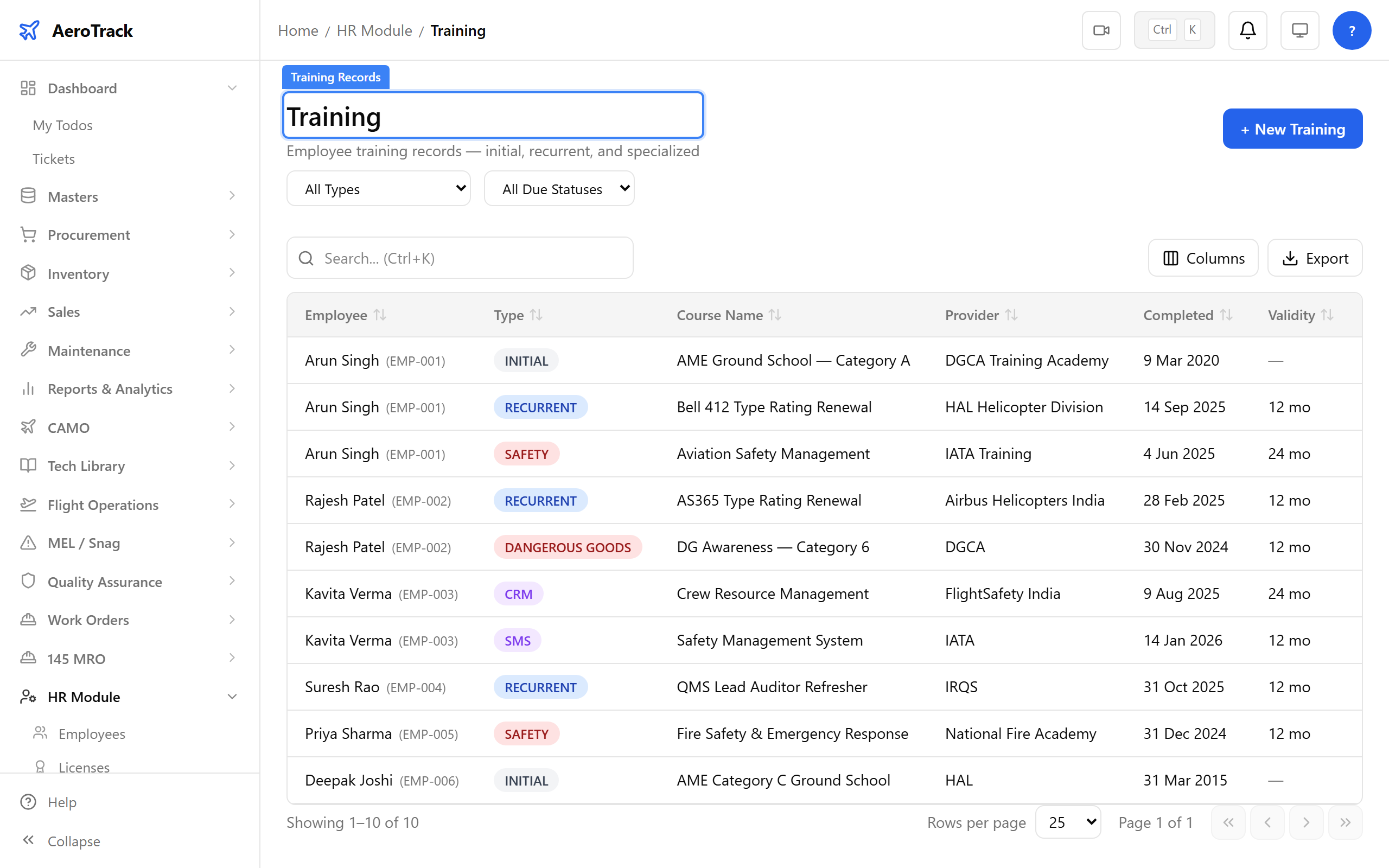Viewport: 1389px width, 868px height.
Task: Click the Collapse double-chevron icon
Action: coord(28,840)
